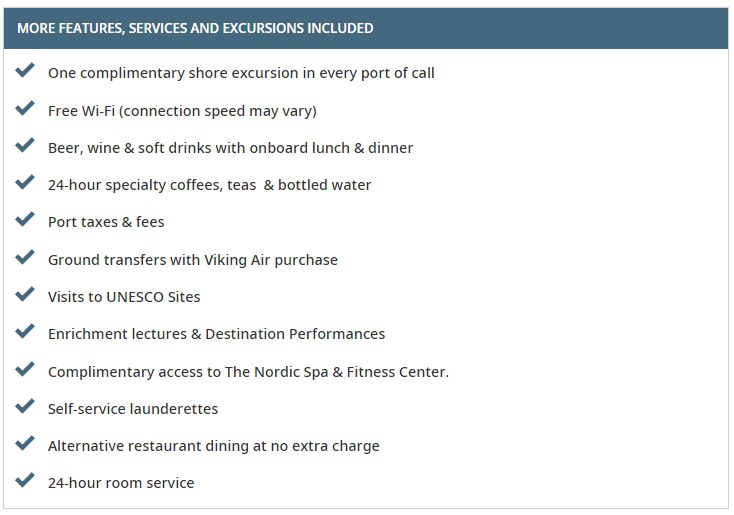734x515 pixels.
Task: Click checkmark beside Visits to UNESCO Sites
Action: 25,294
